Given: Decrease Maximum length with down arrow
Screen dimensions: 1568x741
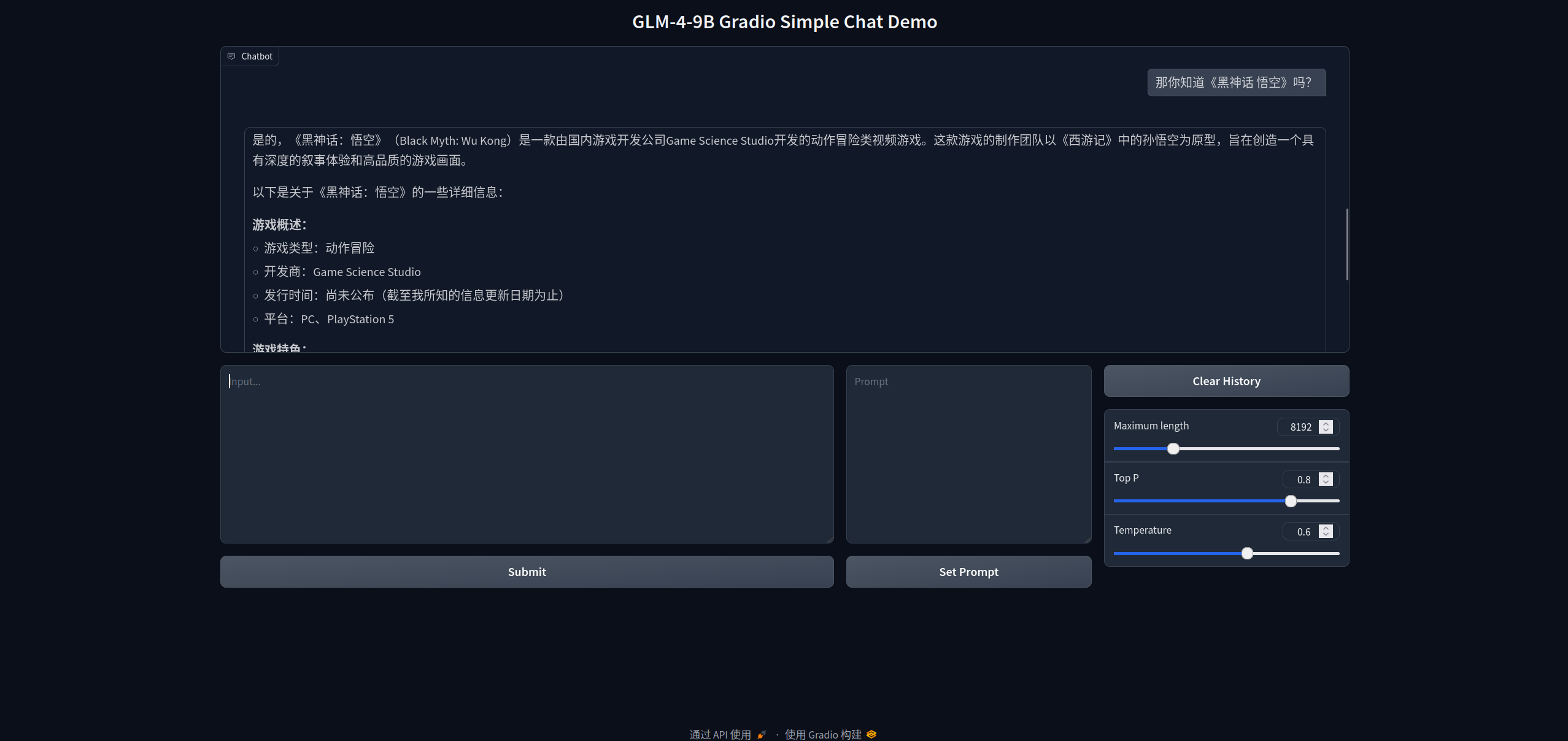Looking at the screenshot, I should pyautogui.click(x=1326, y=430).
